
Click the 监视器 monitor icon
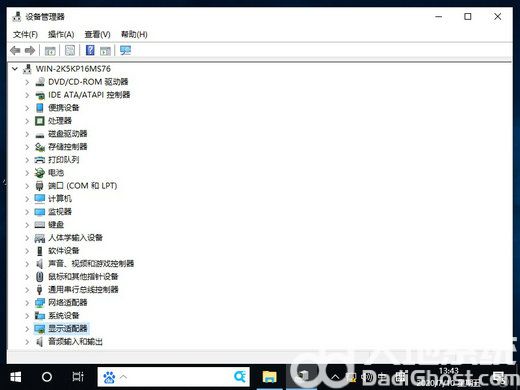point(40,212)
